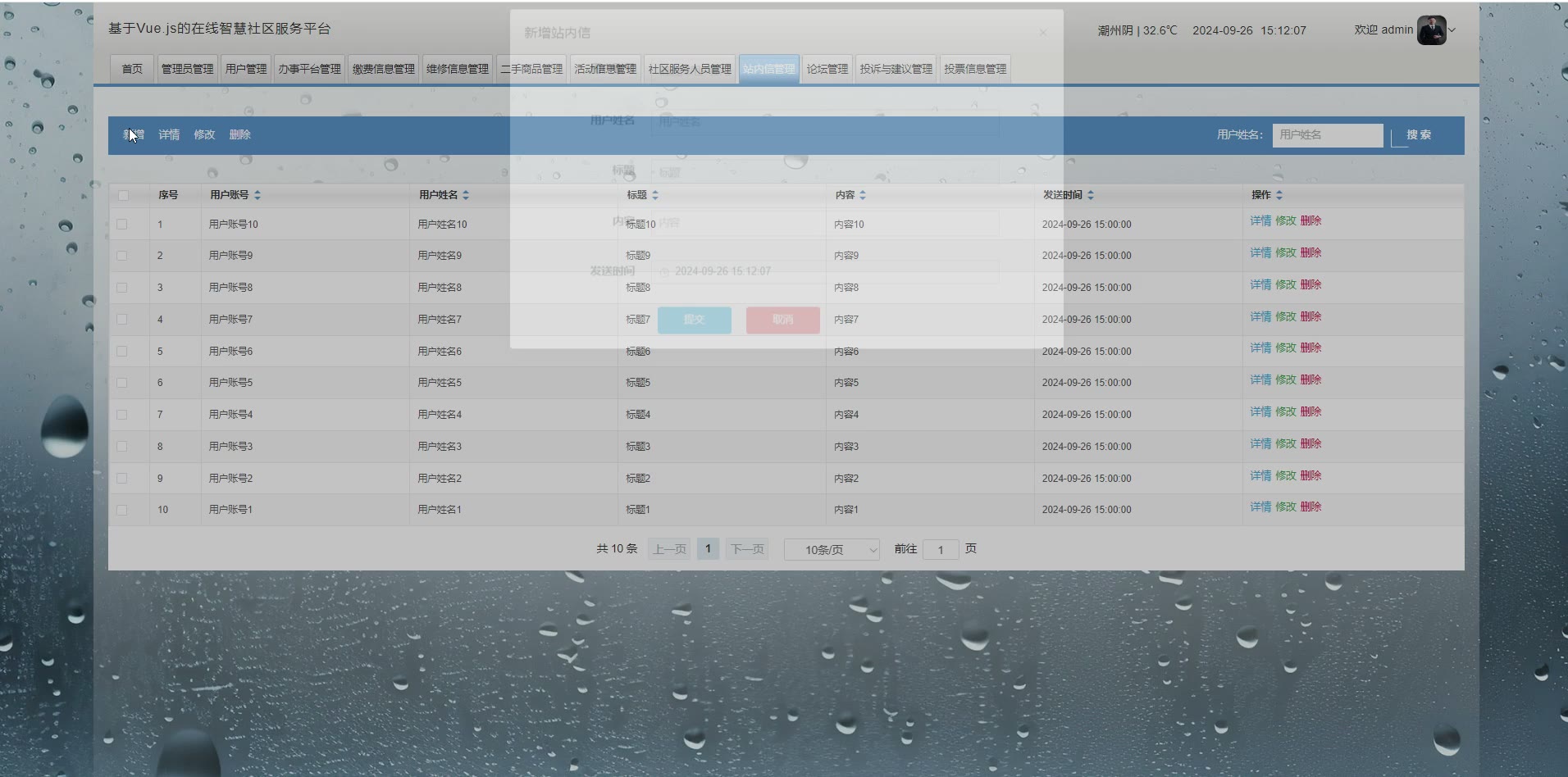Click the 上一页 pagination button
Viewport: 1568px width, 777px height.
coord(669,549)
